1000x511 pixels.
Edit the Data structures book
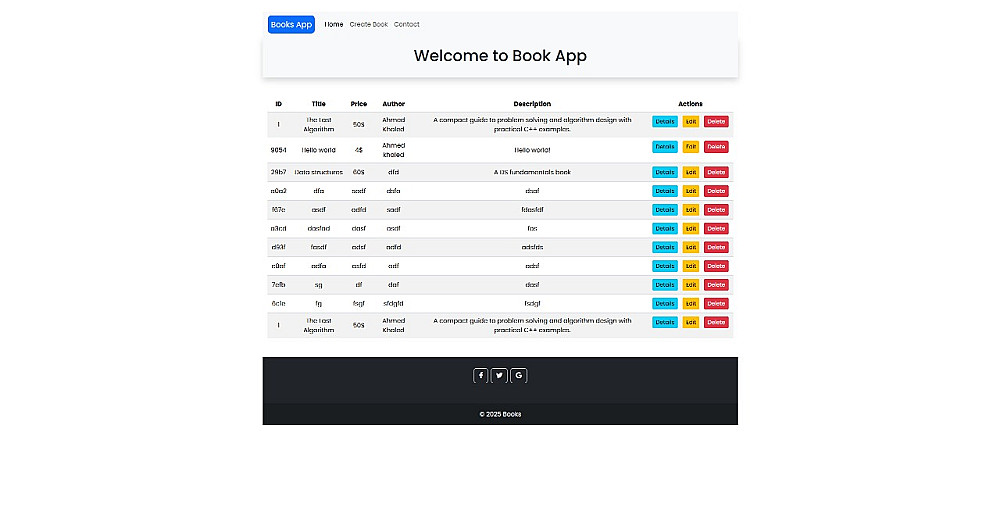click(691, 172)
